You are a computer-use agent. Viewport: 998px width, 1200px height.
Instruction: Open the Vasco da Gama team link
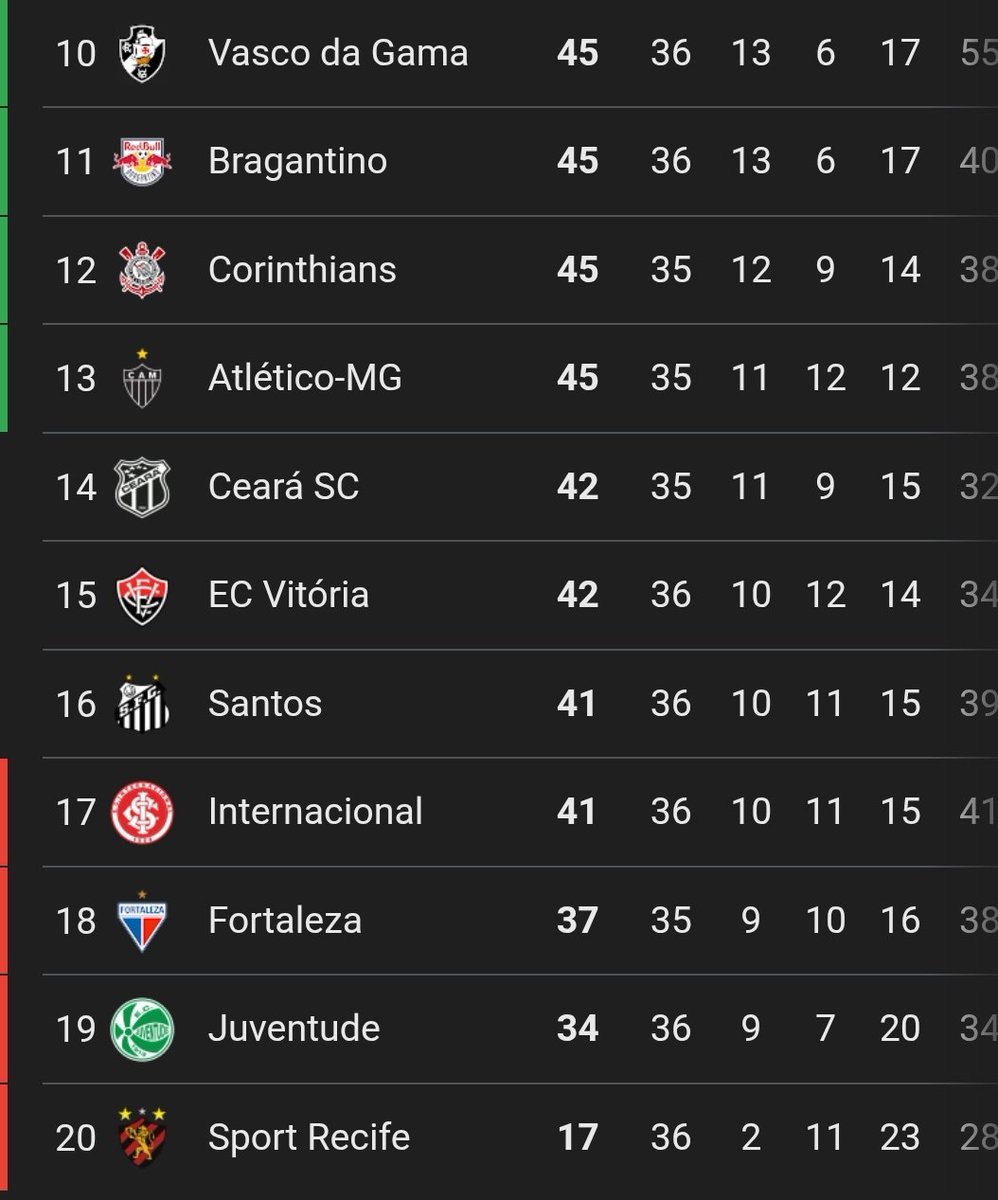(x=338, y=53)
